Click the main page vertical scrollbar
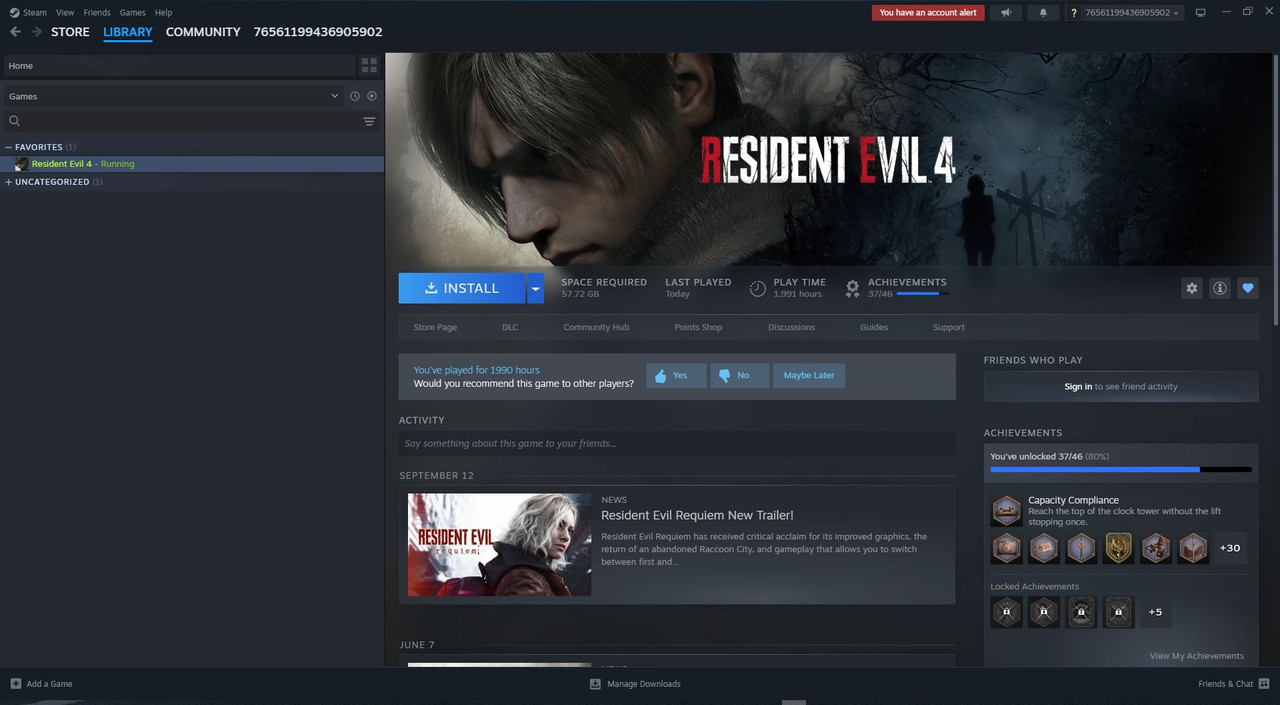 coord(1276,190)
